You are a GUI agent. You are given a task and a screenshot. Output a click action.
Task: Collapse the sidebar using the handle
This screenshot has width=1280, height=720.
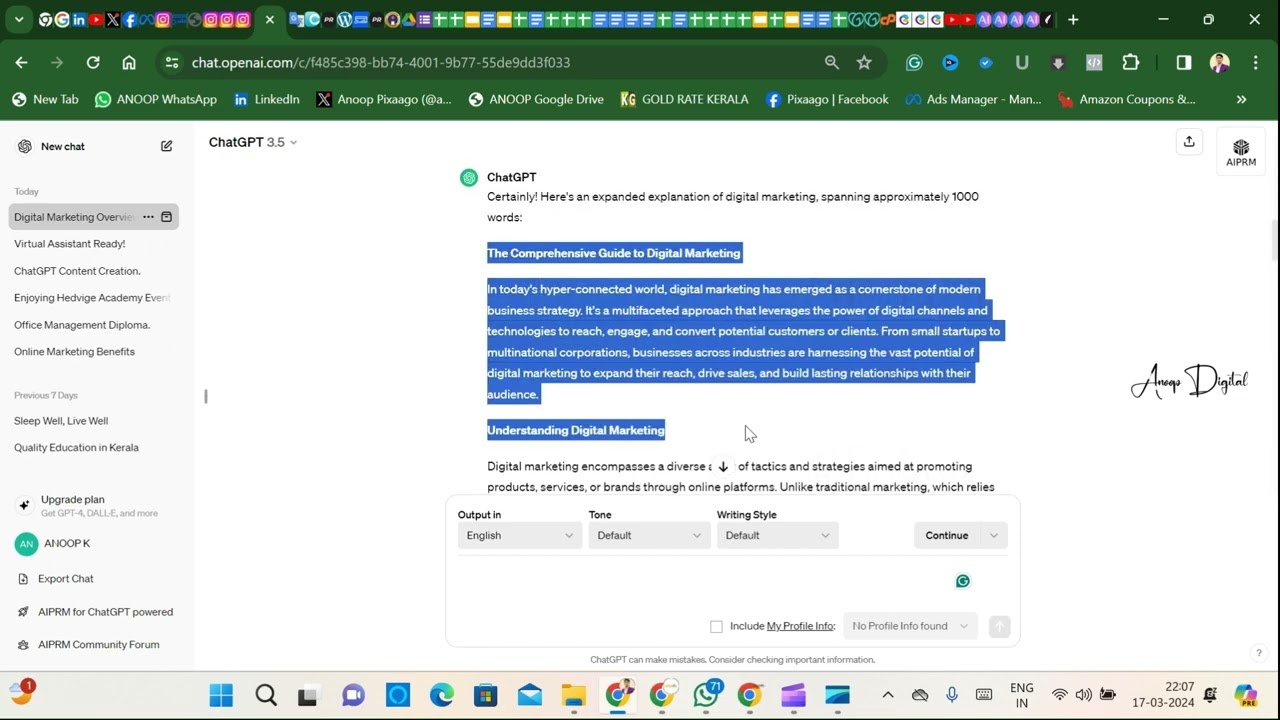coord(205,396)
